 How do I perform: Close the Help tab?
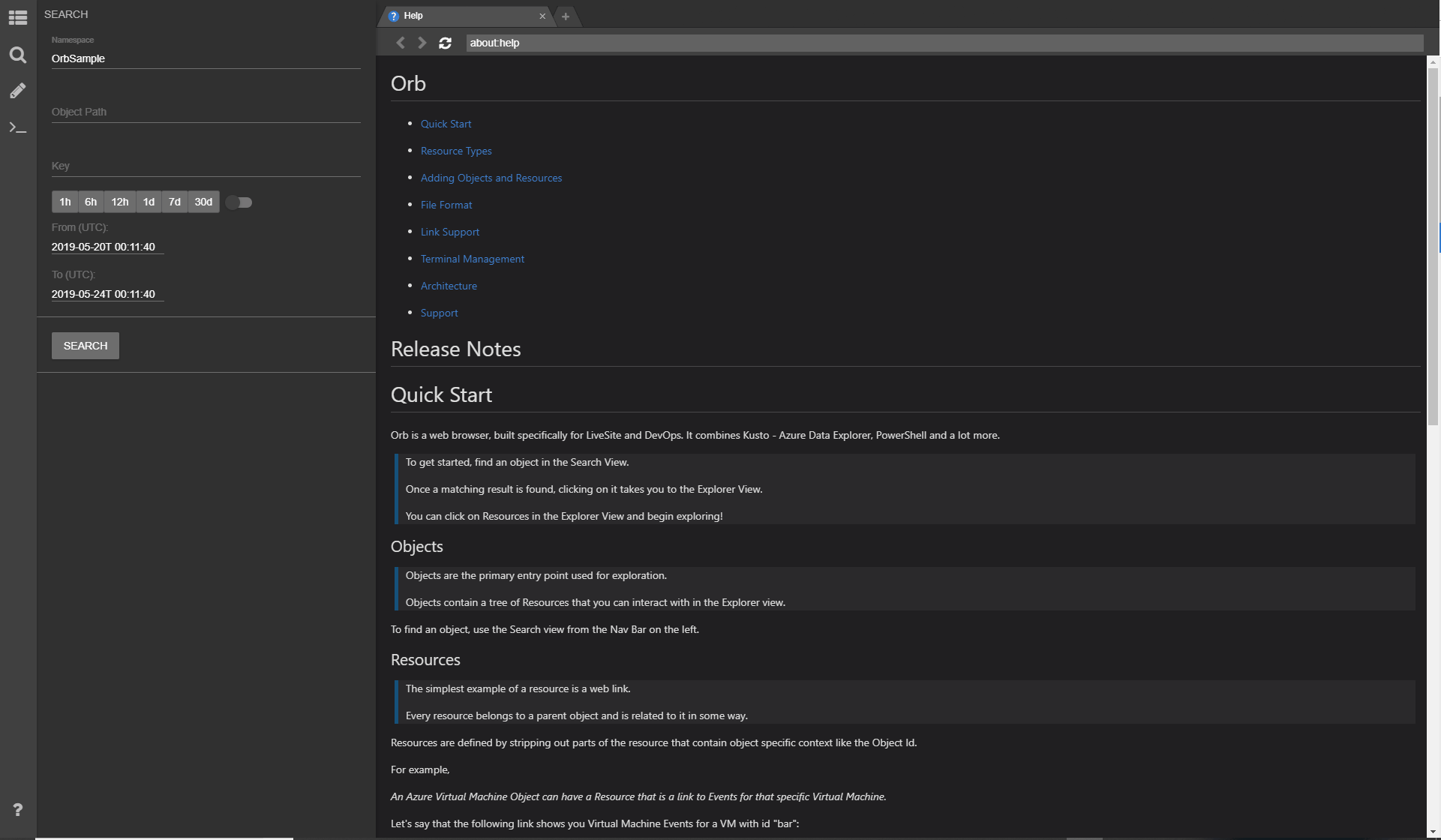[x=542, y=16]
